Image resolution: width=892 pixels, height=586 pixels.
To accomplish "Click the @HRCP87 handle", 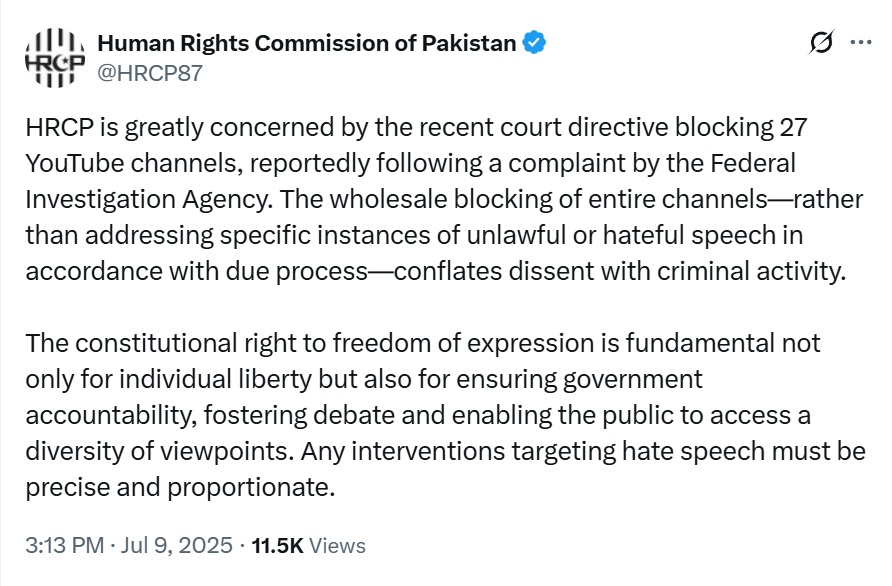I will coord(150,73).
